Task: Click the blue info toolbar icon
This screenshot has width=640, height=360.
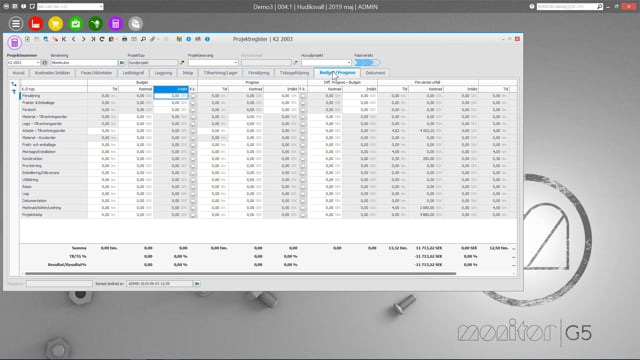Action: [207, 39]
